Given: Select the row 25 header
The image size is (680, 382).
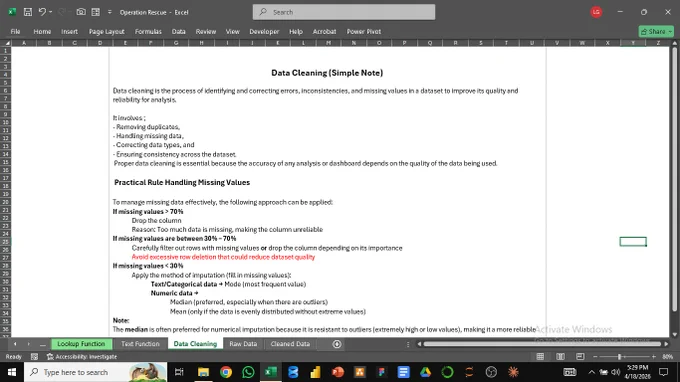Looking at the screenshot, I should [x=6, y=242].
